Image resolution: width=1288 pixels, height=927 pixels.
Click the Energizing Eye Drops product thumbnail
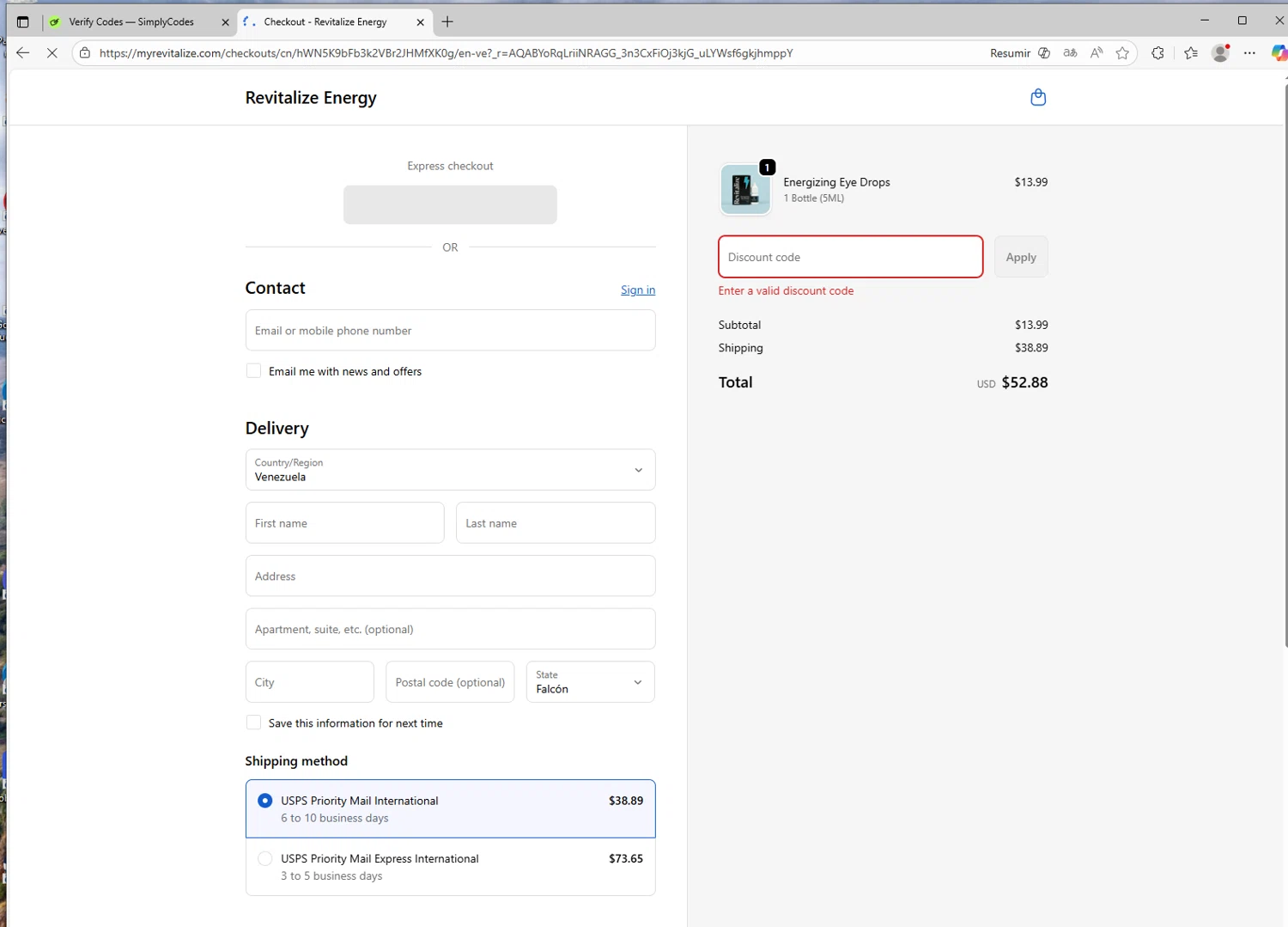pyautogui.click(x=744, y=189)
